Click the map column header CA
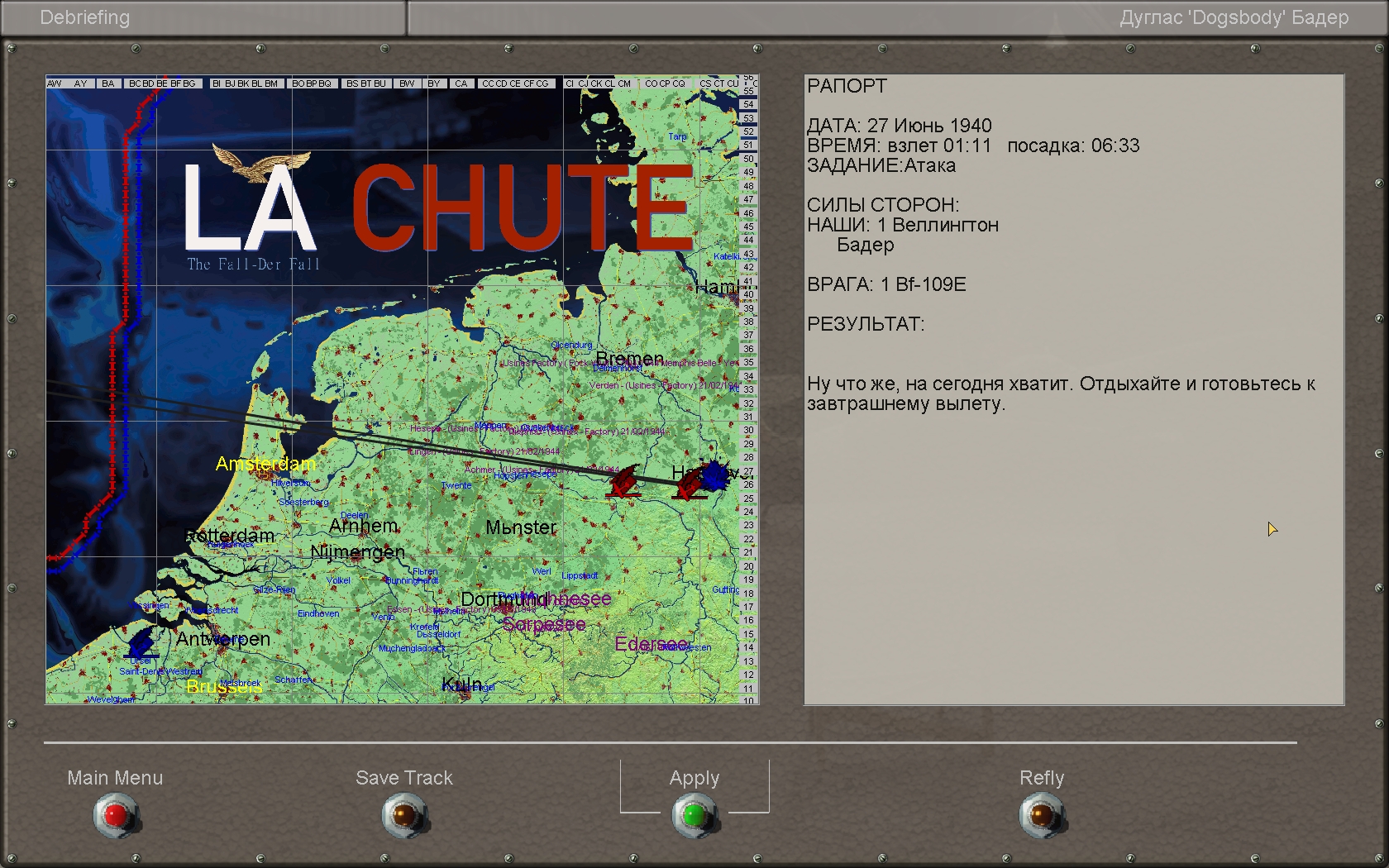The width and height of the screenshot is (1389, 868). pyautogui.click(x=461, y=83)
